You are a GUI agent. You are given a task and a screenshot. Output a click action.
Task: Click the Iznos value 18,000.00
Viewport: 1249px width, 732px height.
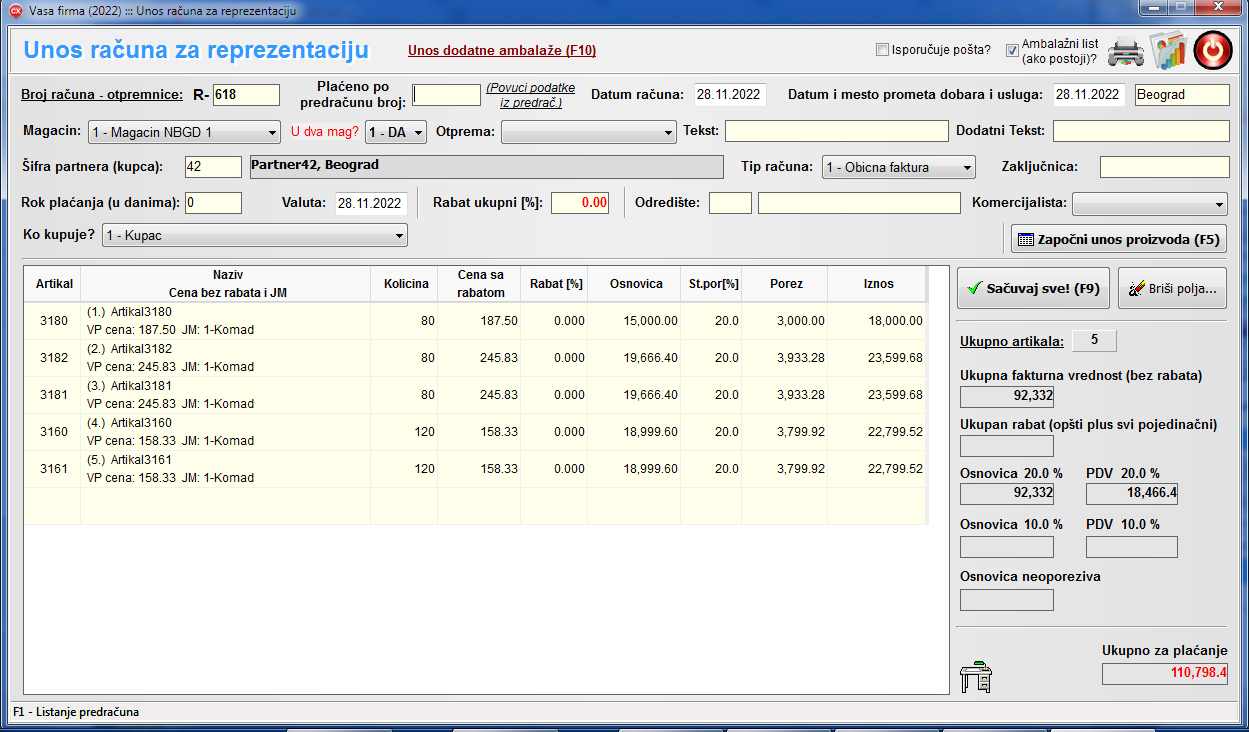coord(895,321)
